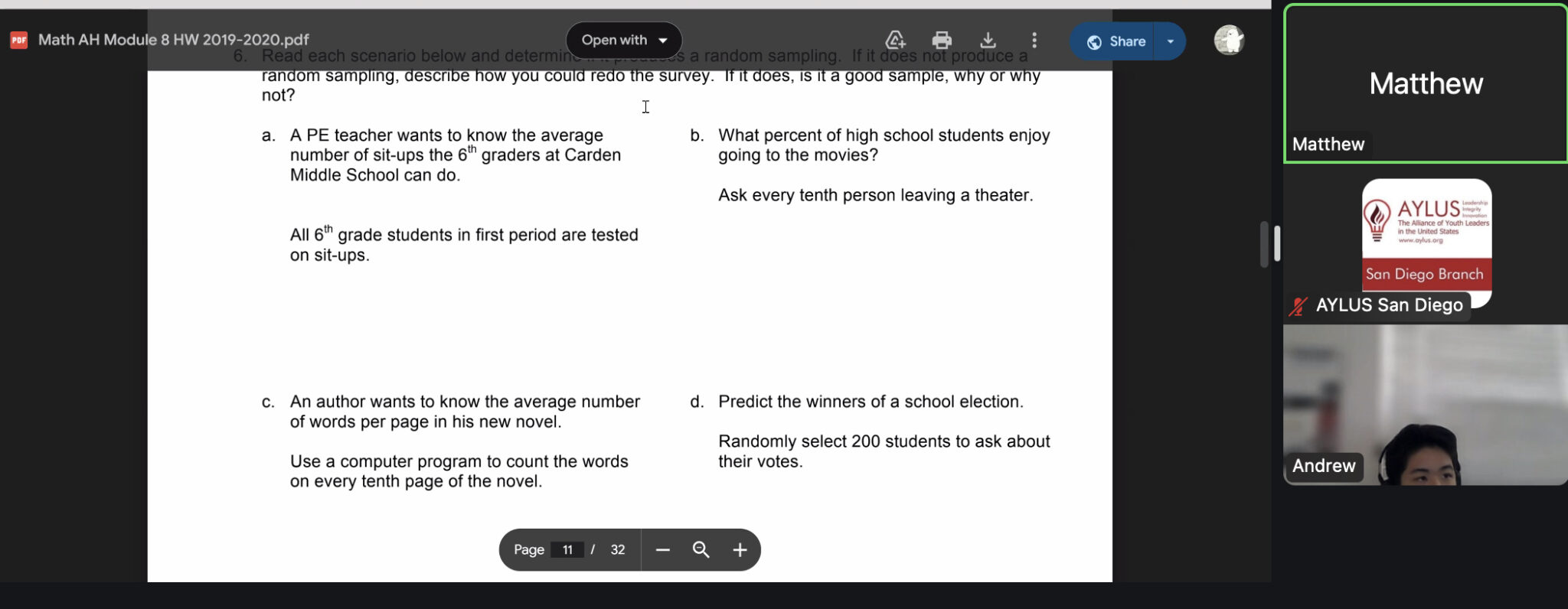
Task: Zoom in with the plus button
Action: [740, 549]
